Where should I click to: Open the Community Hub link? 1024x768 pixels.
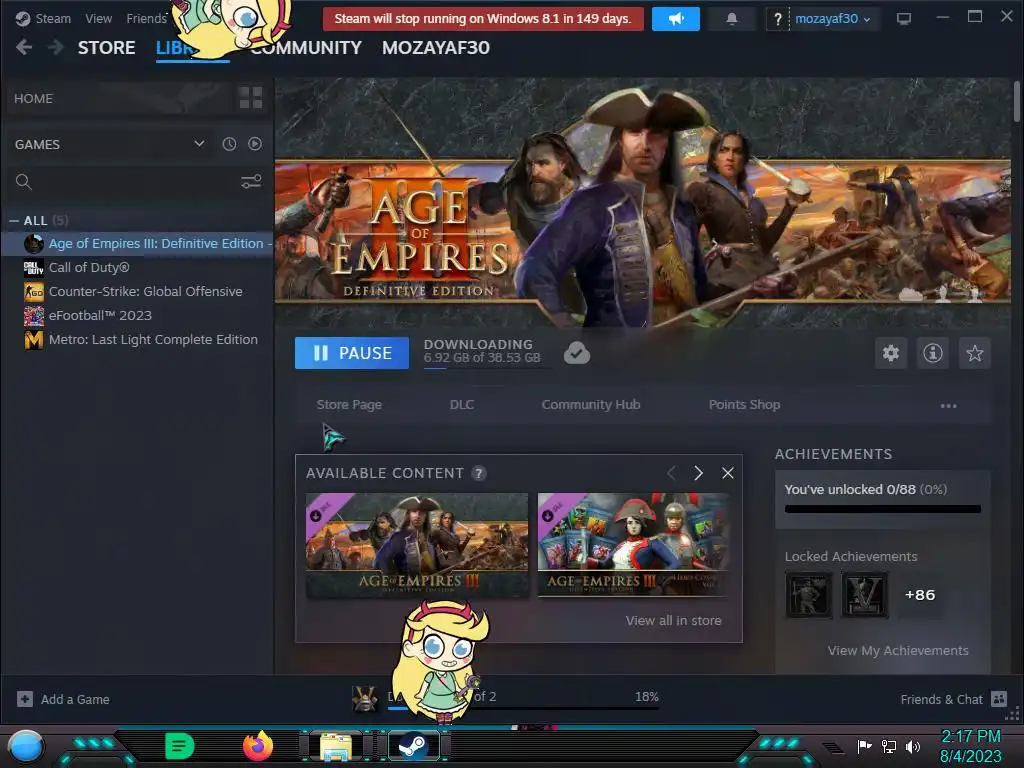tap(591, 404)
